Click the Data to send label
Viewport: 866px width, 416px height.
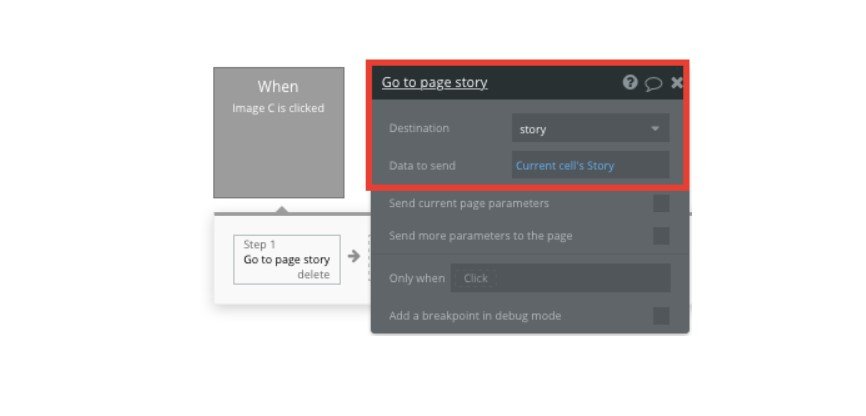point(422,166)
